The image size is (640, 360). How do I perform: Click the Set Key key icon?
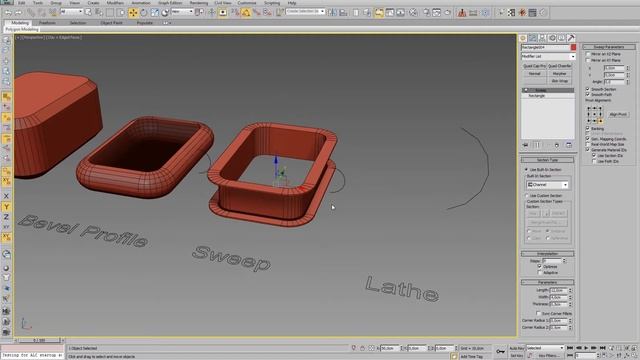tap(500, 351)
